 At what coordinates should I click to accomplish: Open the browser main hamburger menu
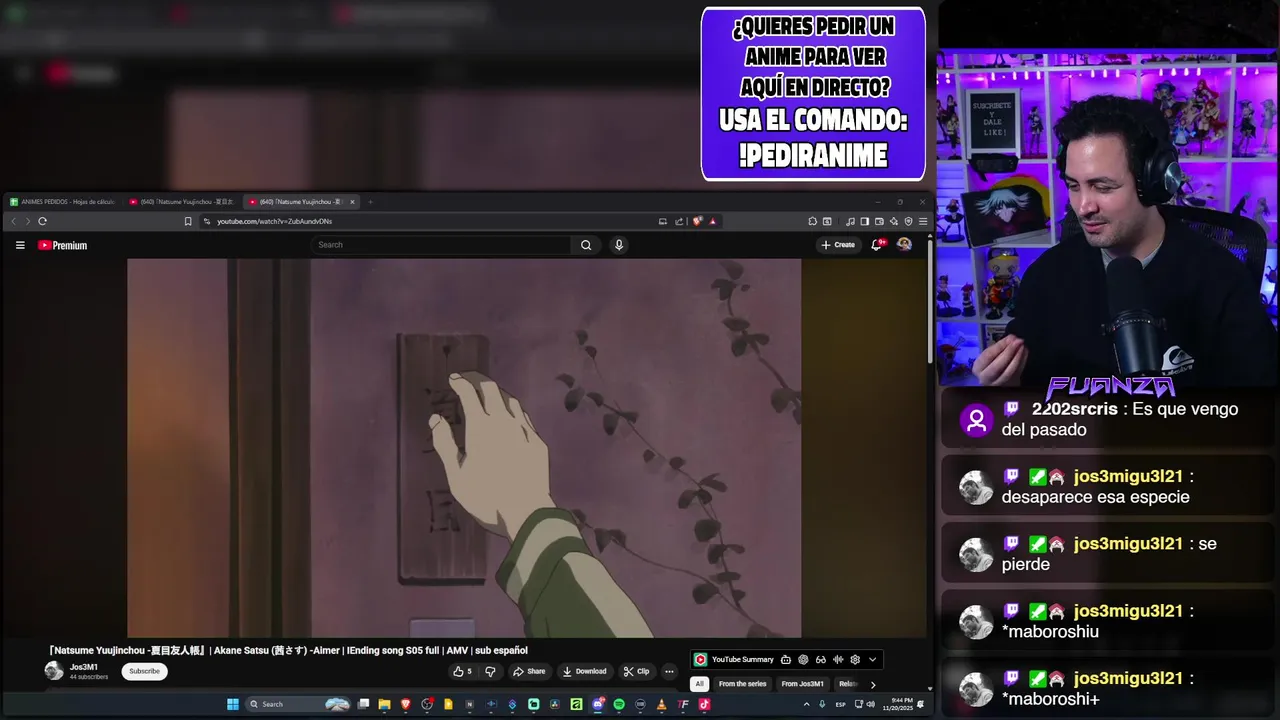pos(923,221)
